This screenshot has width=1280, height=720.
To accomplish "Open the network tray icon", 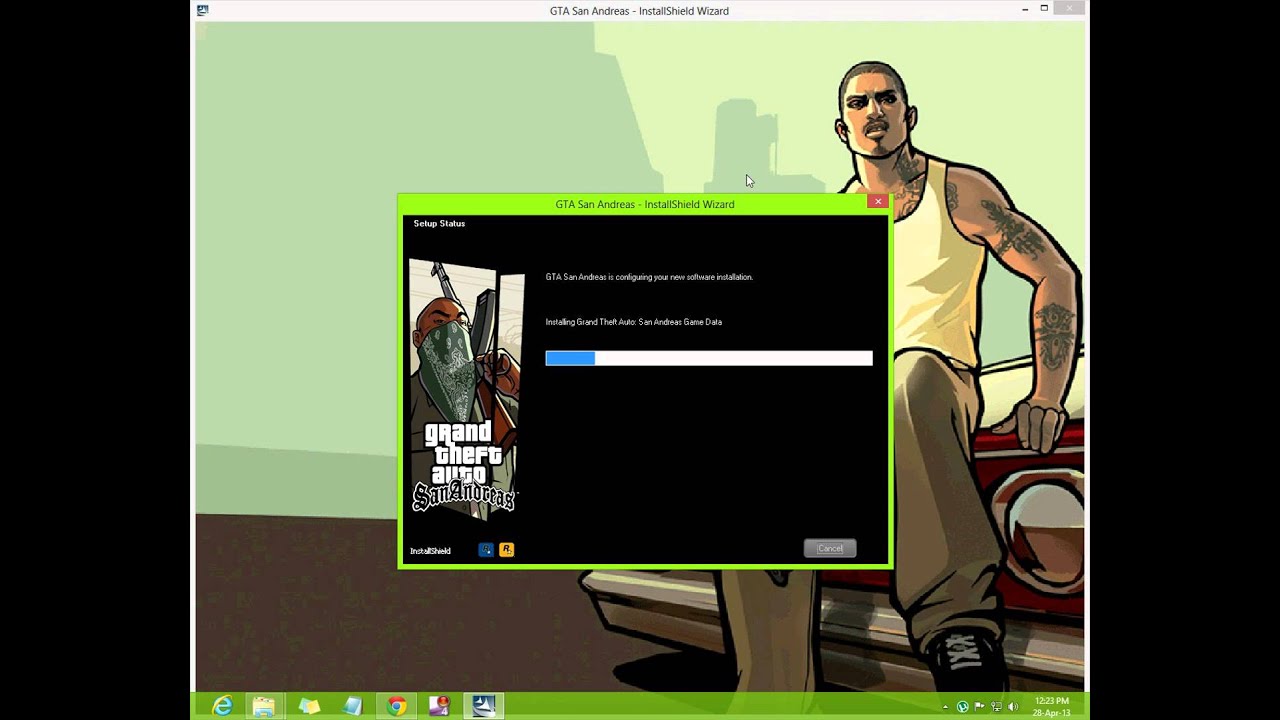I will [x=996, y=706].
